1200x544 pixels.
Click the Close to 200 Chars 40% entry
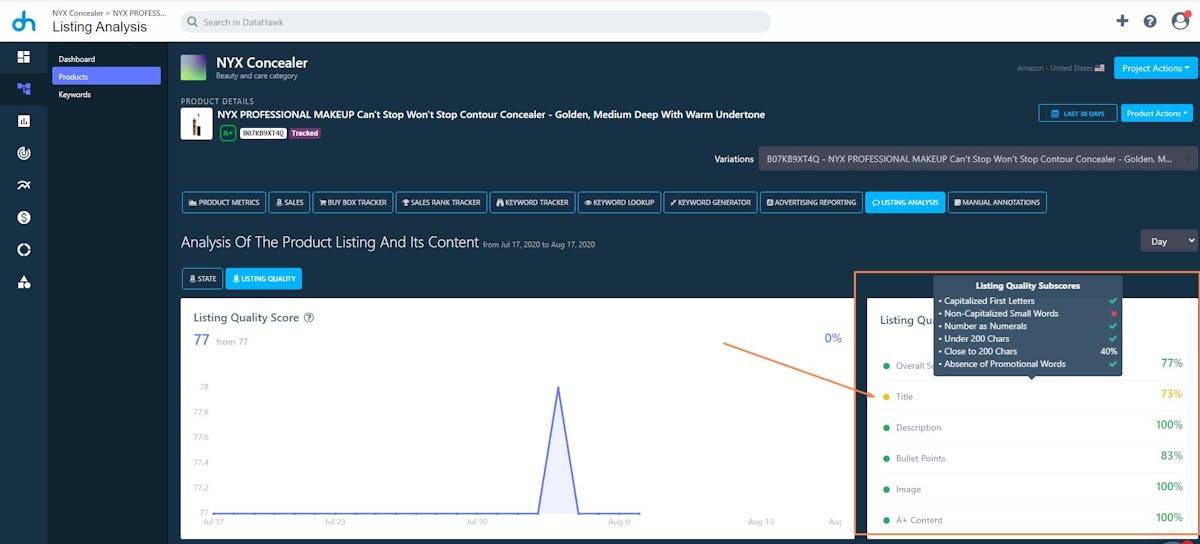pyautogui.click(x=1027, y=351)
